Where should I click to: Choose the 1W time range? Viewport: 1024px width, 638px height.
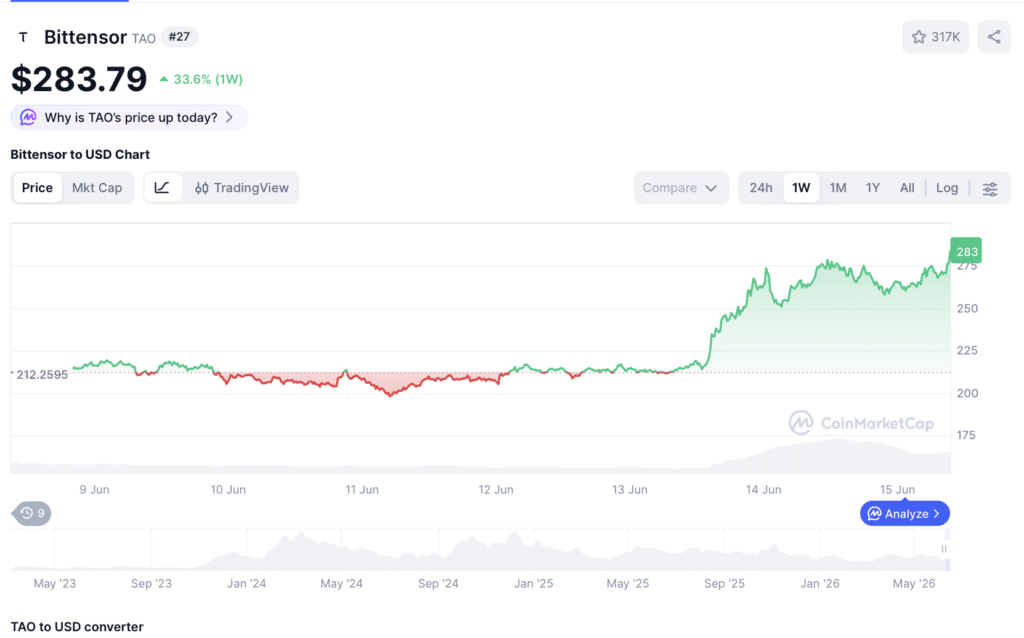tap(801, 188)
